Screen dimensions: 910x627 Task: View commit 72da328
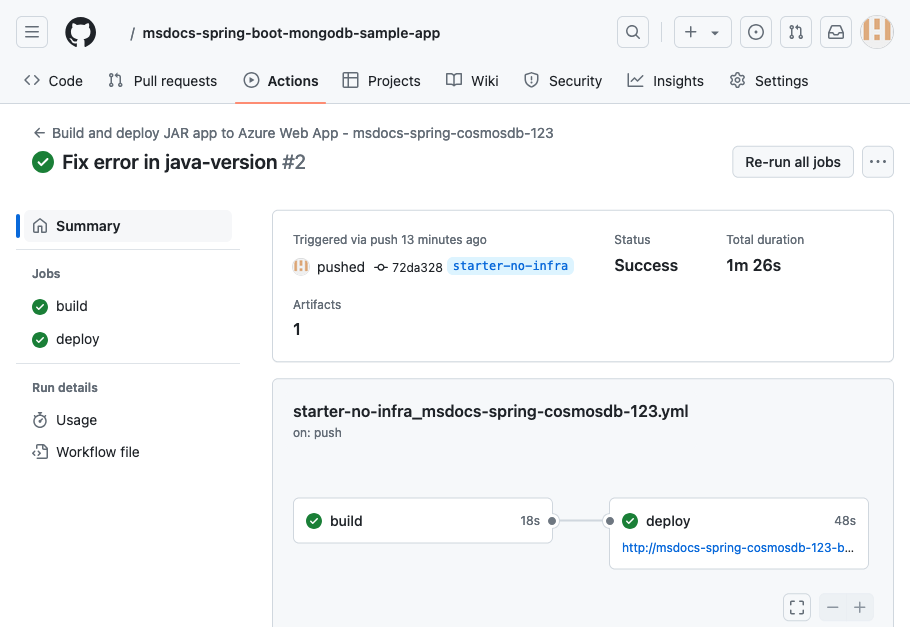(x=416, y=267)
